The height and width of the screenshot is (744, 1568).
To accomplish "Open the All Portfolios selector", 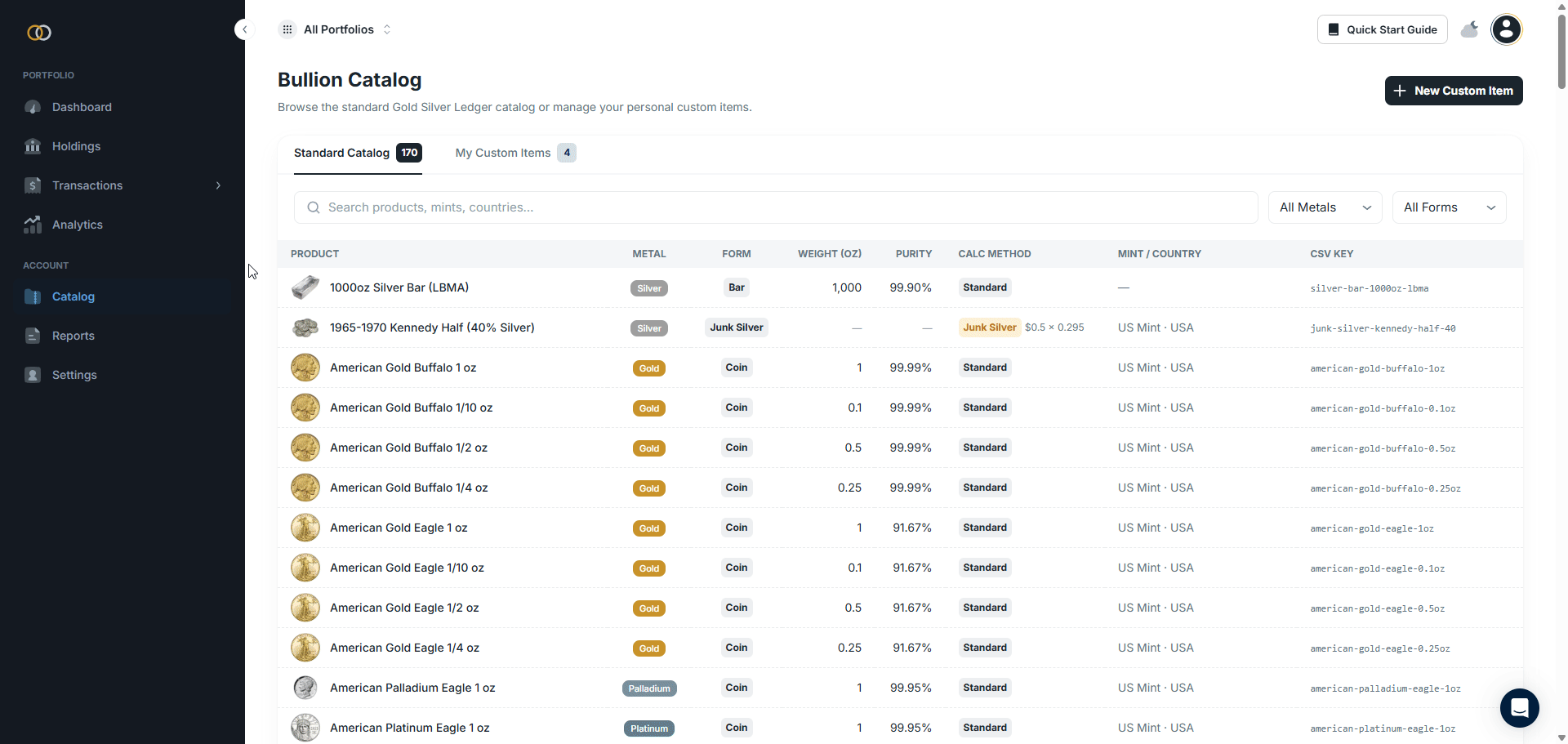I will coord(336,29).
